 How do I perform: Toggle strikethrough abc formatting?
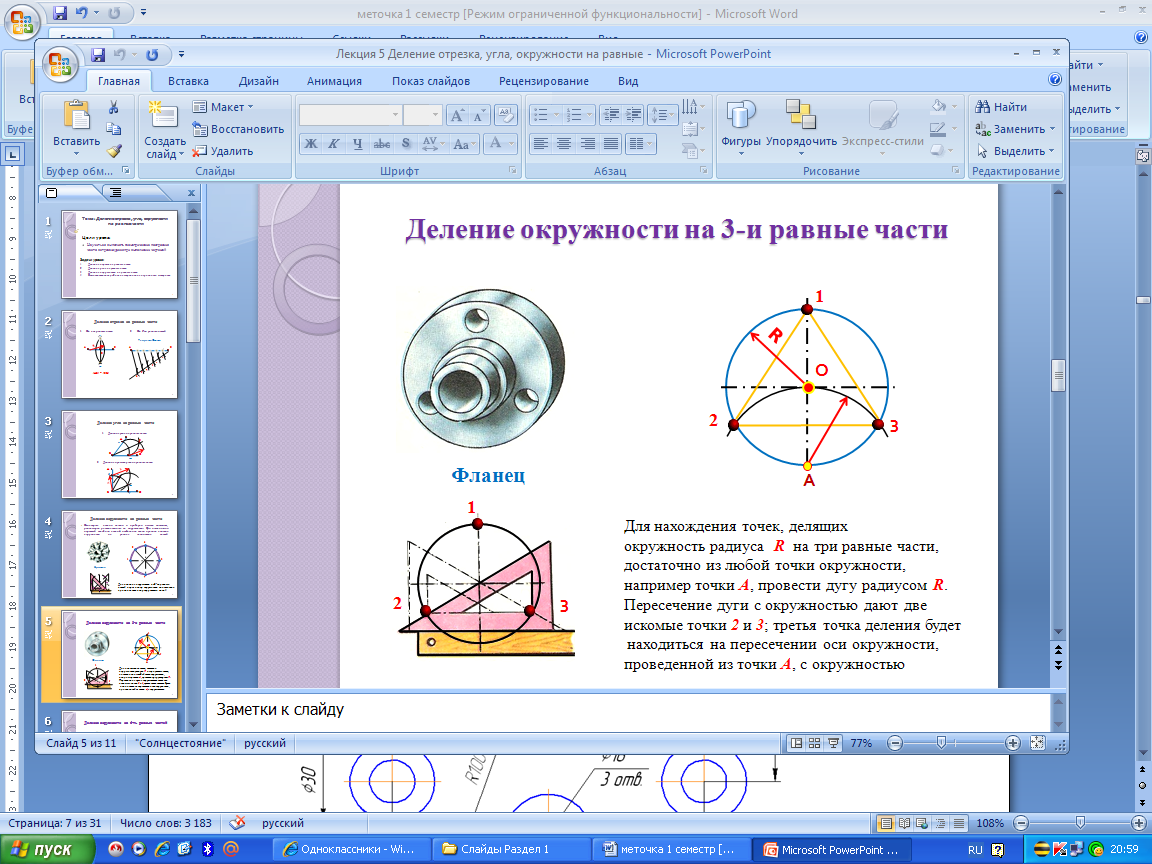pyautogui.click(x=381, y=144)
